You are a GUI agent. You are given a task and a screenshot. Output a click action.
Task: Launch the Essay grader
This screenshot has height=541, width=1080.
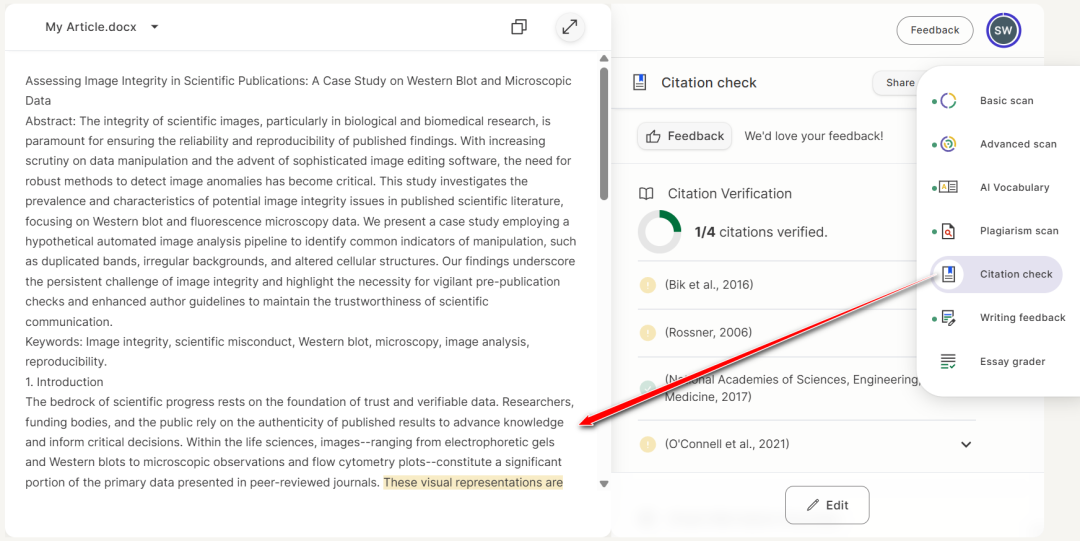point(1012,362)
